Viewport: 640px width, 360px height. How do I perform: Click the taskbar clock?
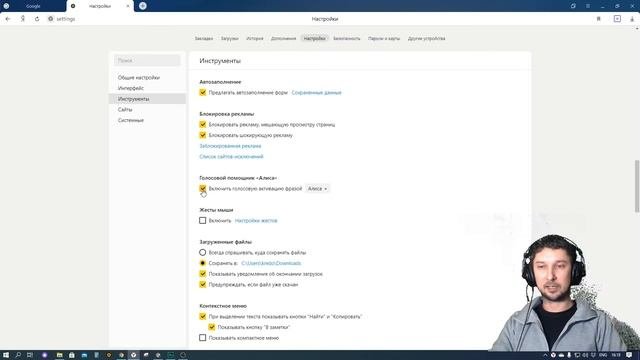coord(616,355)
